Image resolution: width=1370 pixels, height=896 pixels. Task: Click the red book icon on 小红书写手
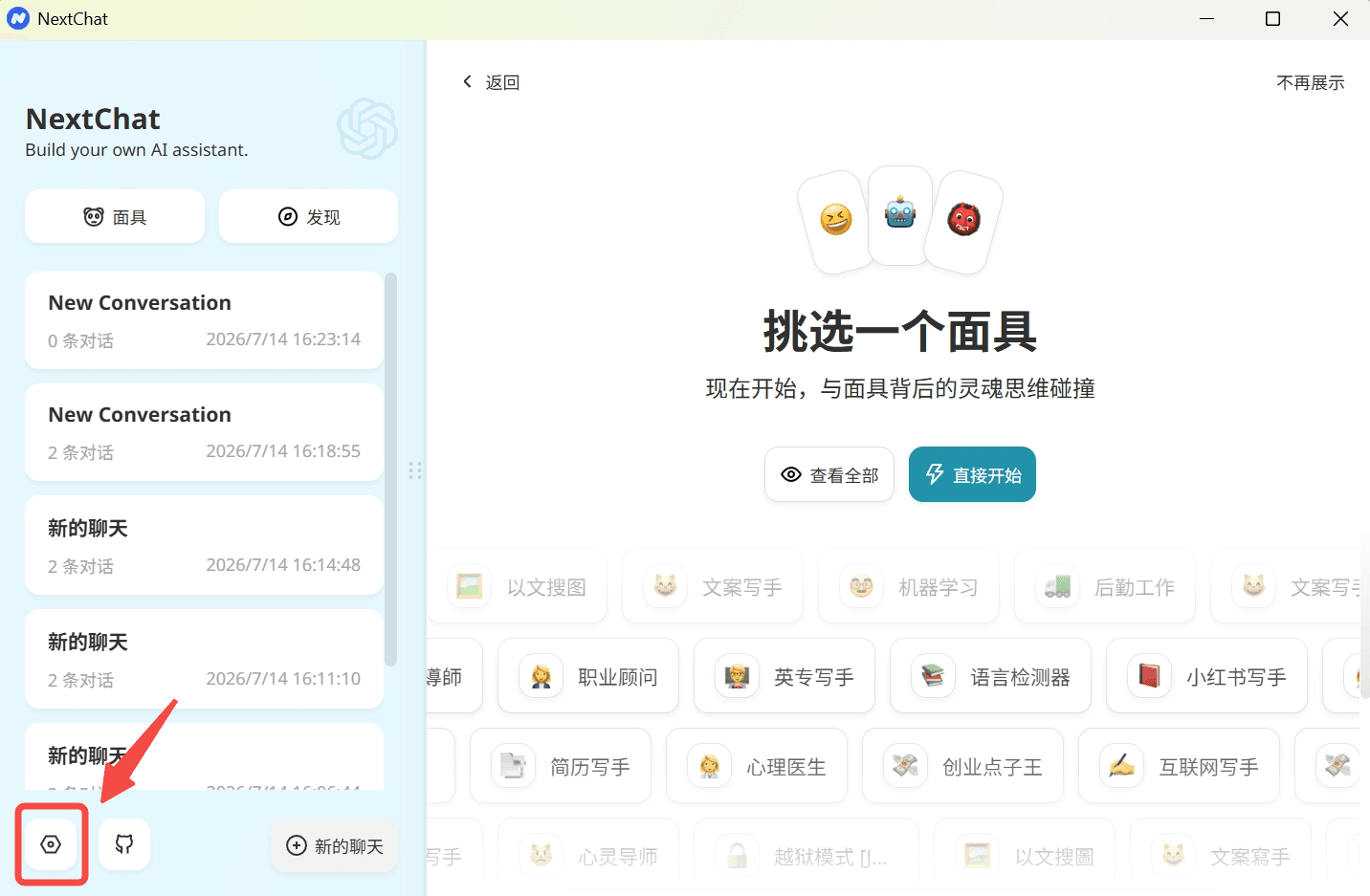[1149, 676]
